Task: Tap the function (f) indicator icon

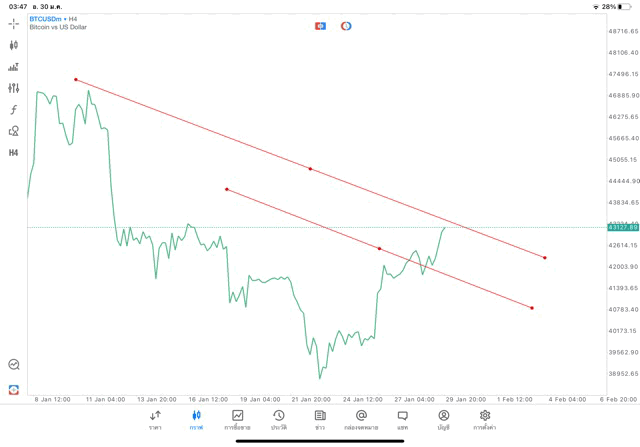Action: [x=14, y=109]
